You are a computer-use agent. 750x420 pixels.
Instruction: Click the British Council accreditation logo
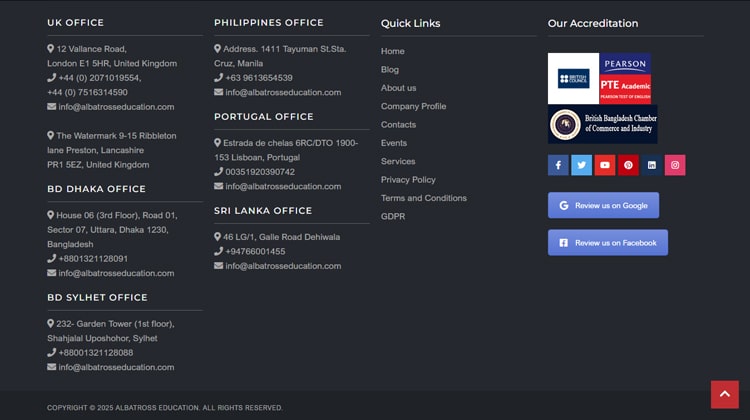click(x=574, y=79)
